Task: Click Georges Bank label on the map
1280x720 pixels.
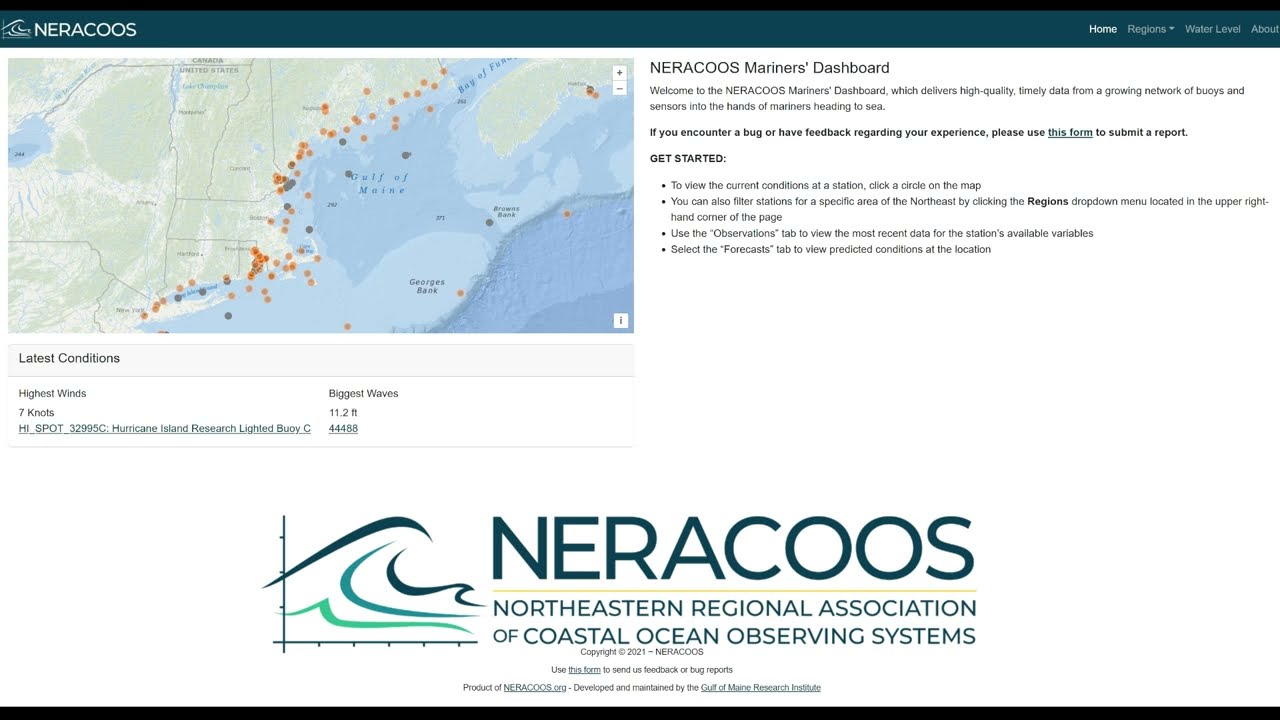Action: pyautogui.click(x=427, y=286)
